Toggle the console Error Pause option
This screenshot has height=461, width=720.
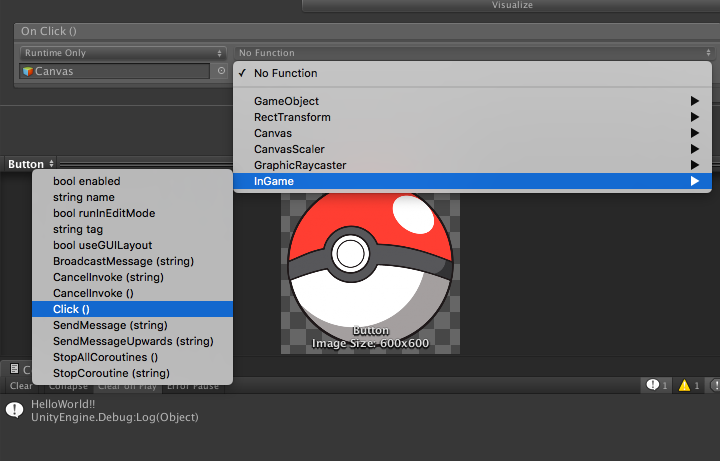[193, 386]
